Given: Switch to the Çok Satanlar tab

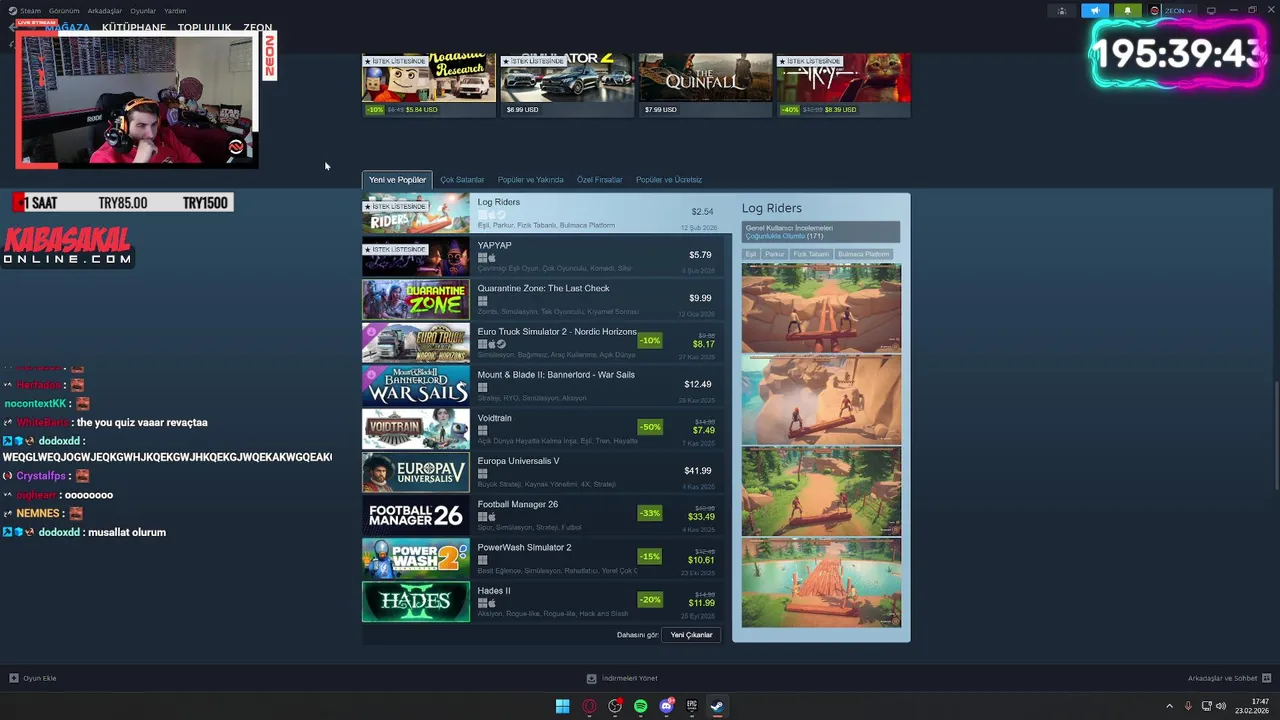Looking at the screenshot, I should pyautogui.click(x=462, y=180).
